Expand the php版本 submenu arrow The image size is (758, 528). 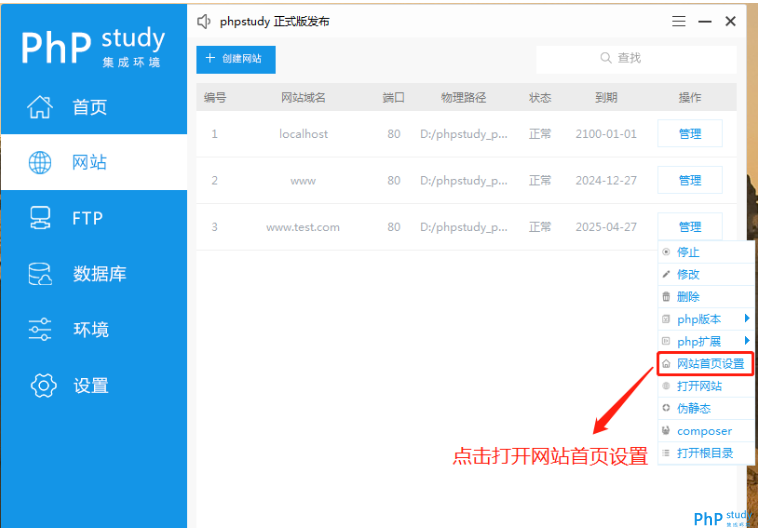[x=747, y=318]
